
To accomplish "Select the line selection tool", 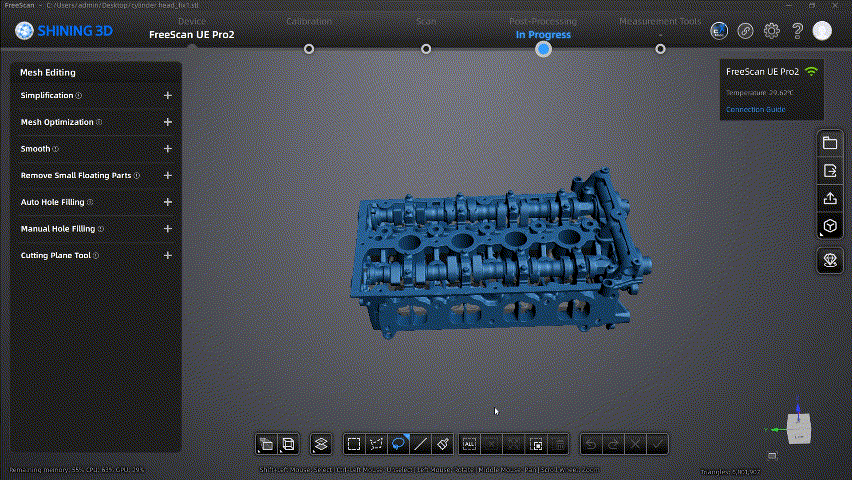I will pos(421,444).
